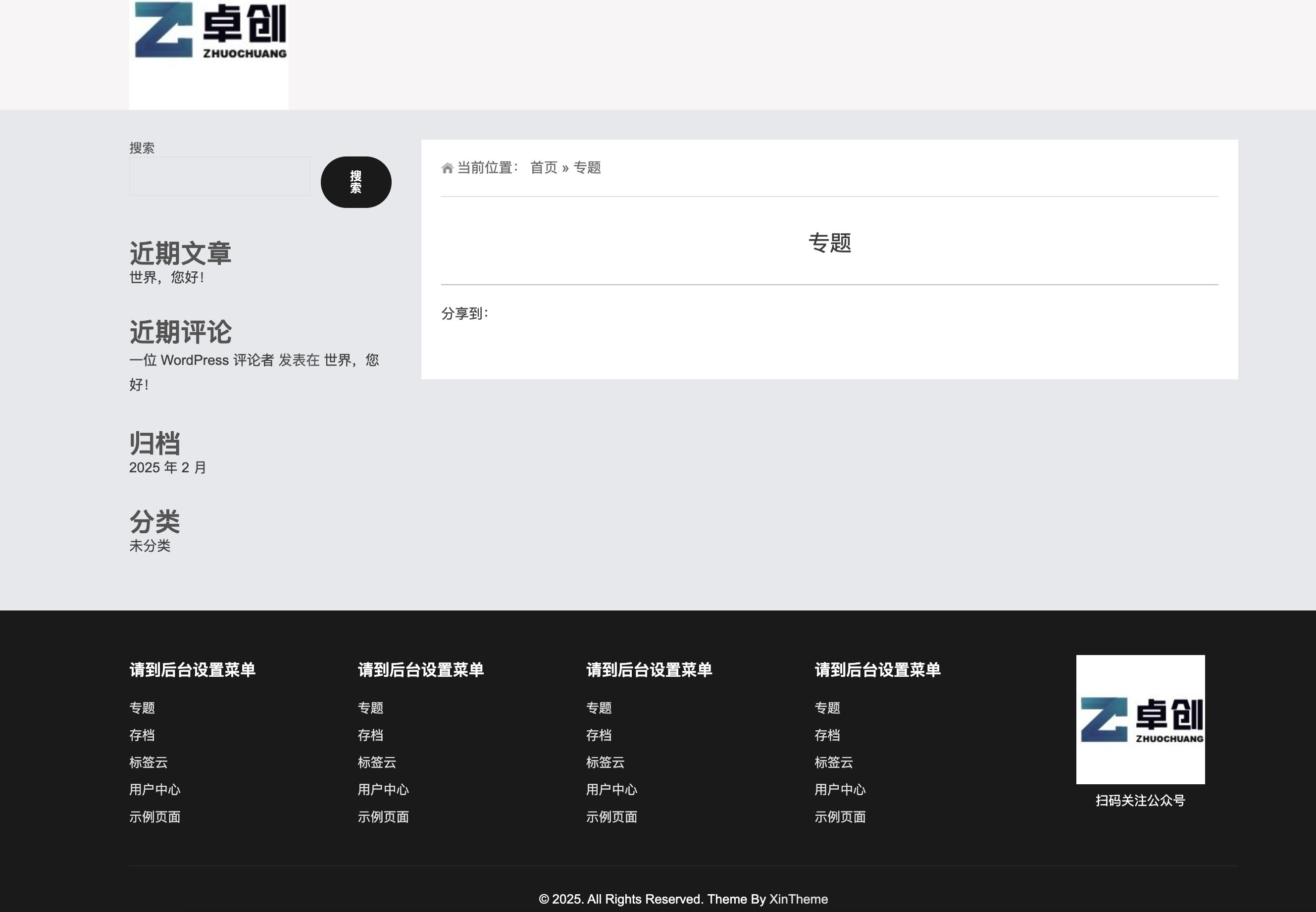Click the 扫码关注公众号 caption
Screen dimensions: 1316x912
[1141, 801]
